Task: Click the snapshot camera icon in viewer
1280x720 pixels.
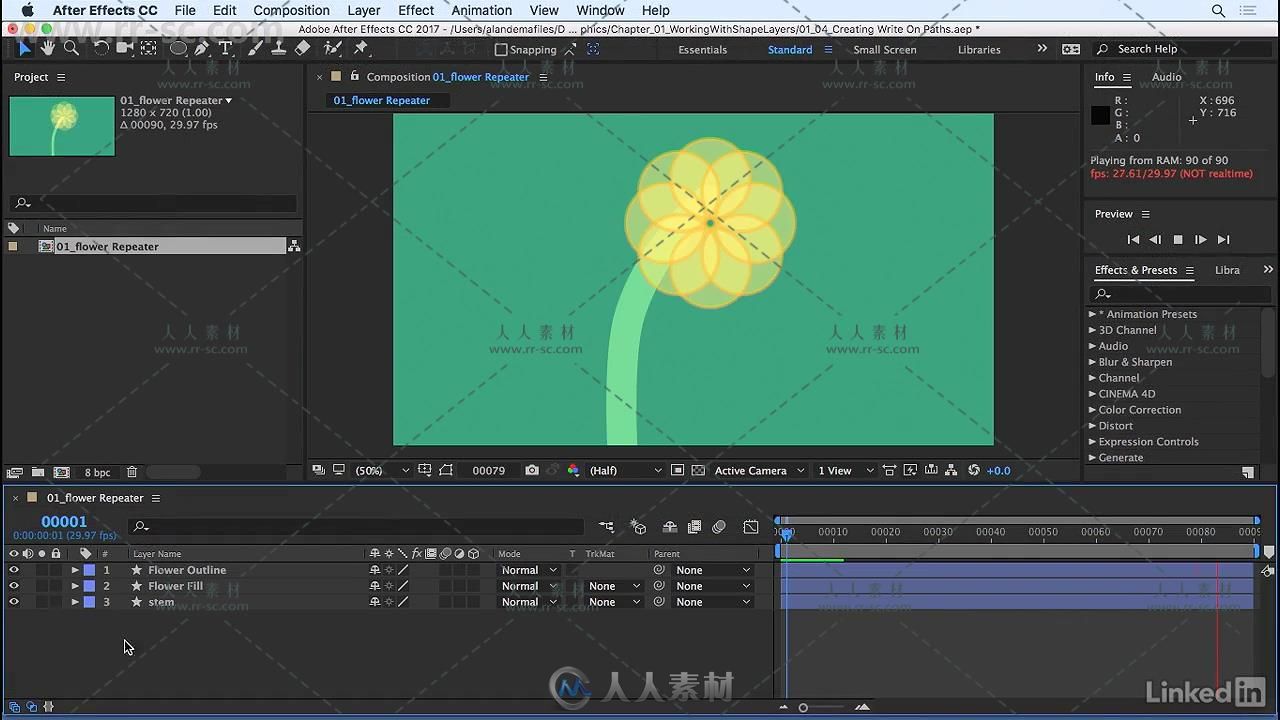Action: (532, 470)
